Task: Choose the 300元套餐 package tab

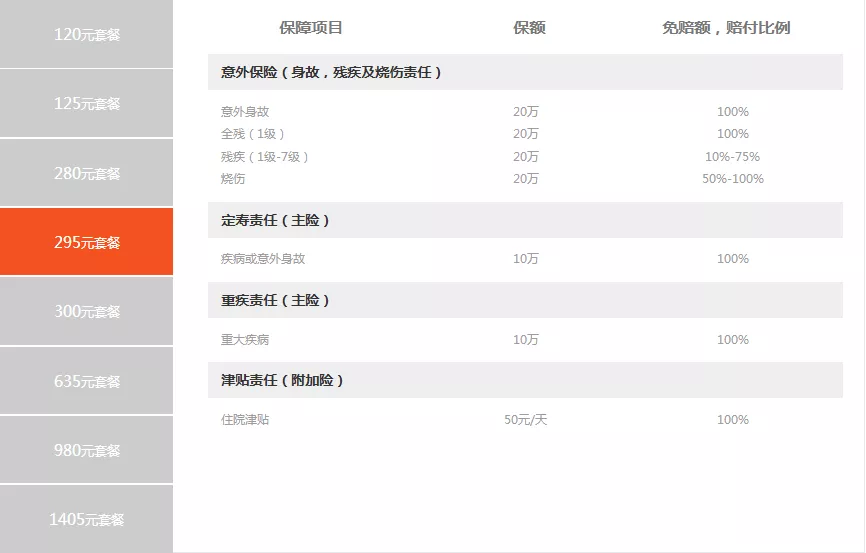Action: click(86, 311)
